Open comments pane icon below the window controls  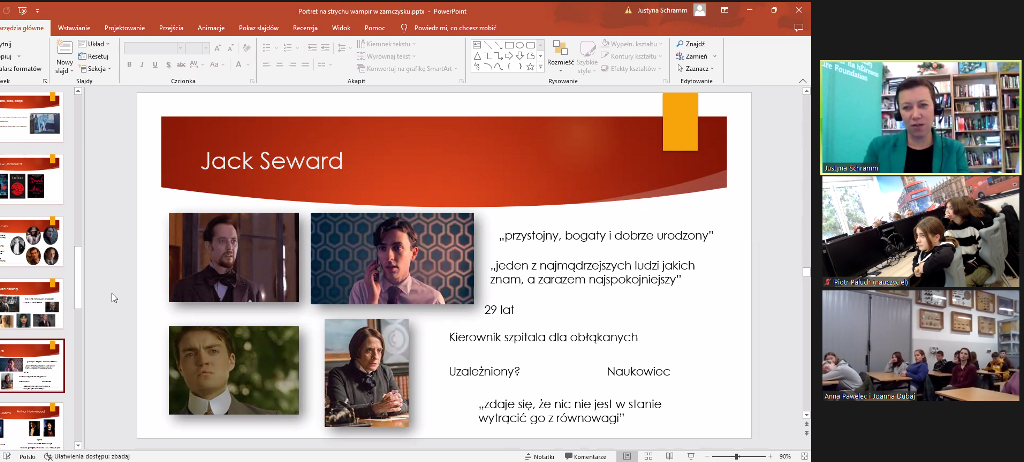pos(798,28)
